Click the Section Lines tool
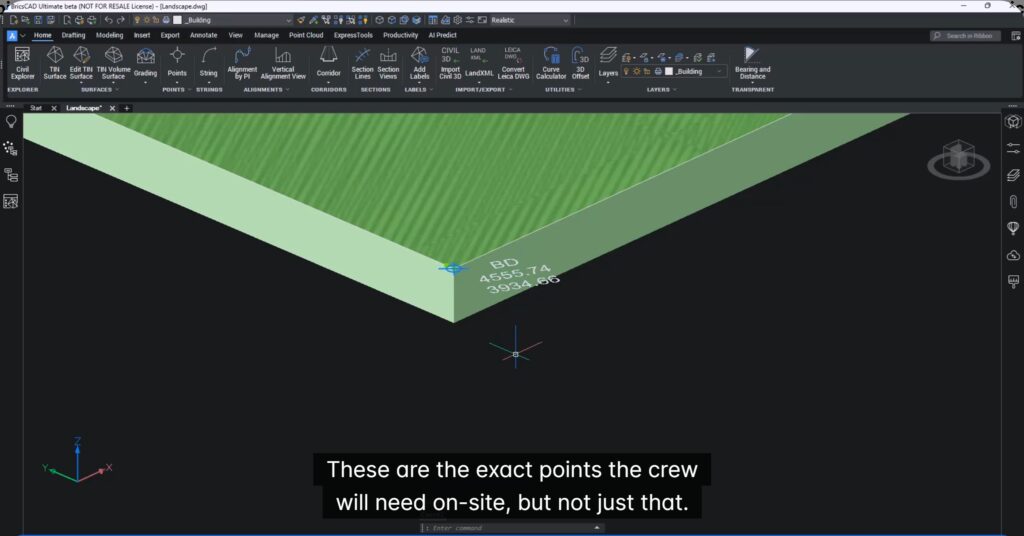The height and width of the screenshot is (536, 1024). coord(362,62)
